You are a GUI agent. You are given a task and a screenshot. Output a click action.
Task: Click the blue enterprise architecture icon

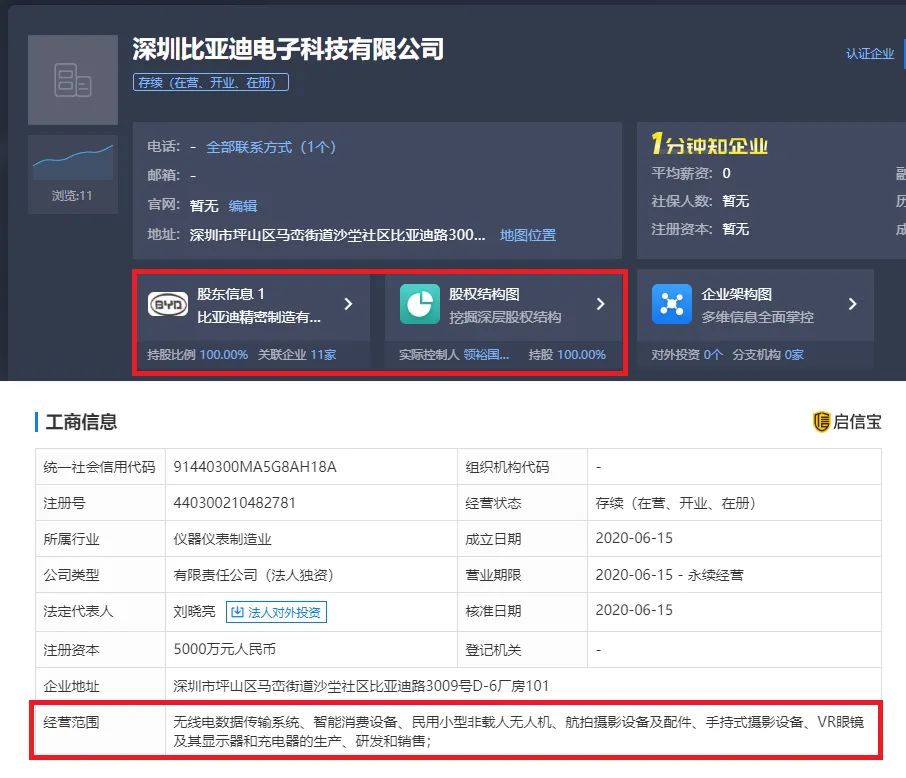tap(672, 305)
